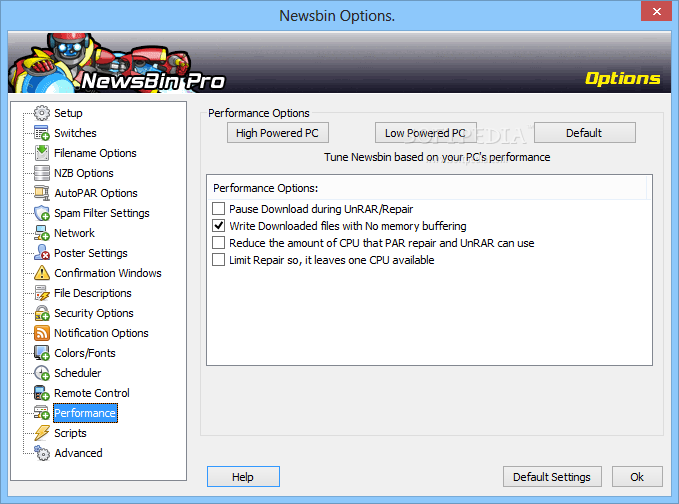Select Network in the tree
Viewport: 679px width, 504px height.
(74, 233)
